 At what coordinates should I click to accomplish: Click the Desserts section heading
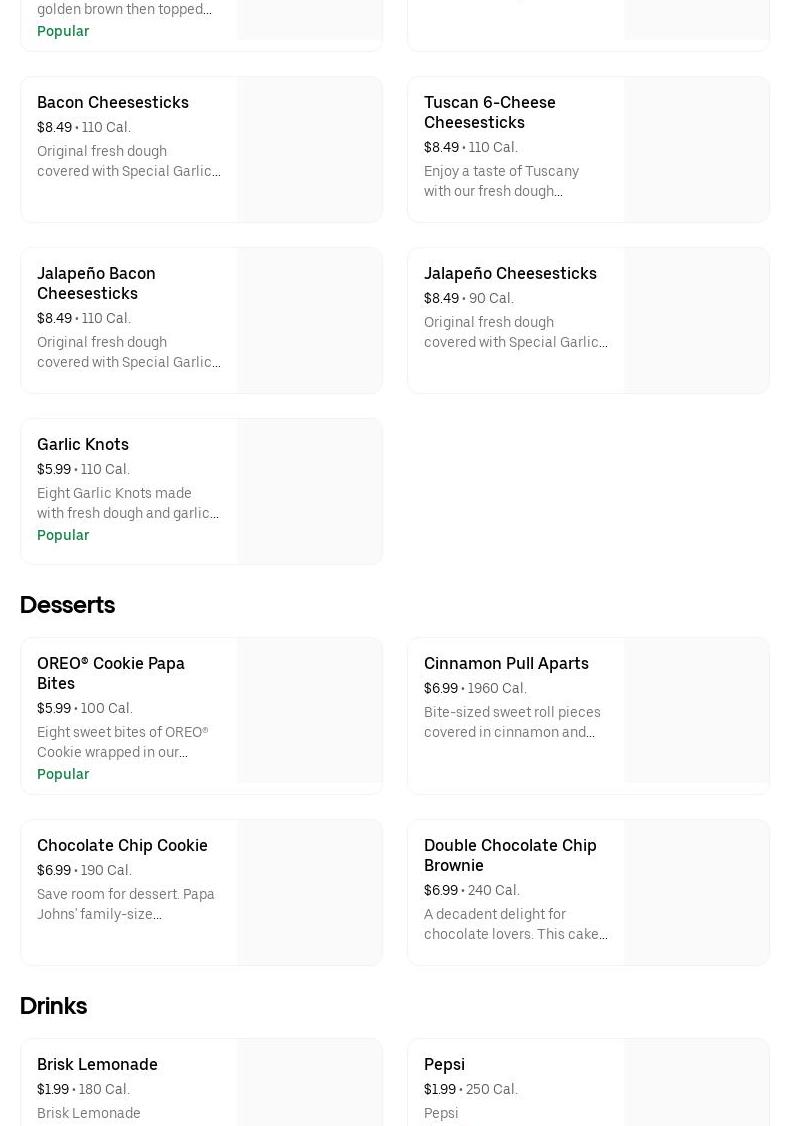(x=67, y=605)
